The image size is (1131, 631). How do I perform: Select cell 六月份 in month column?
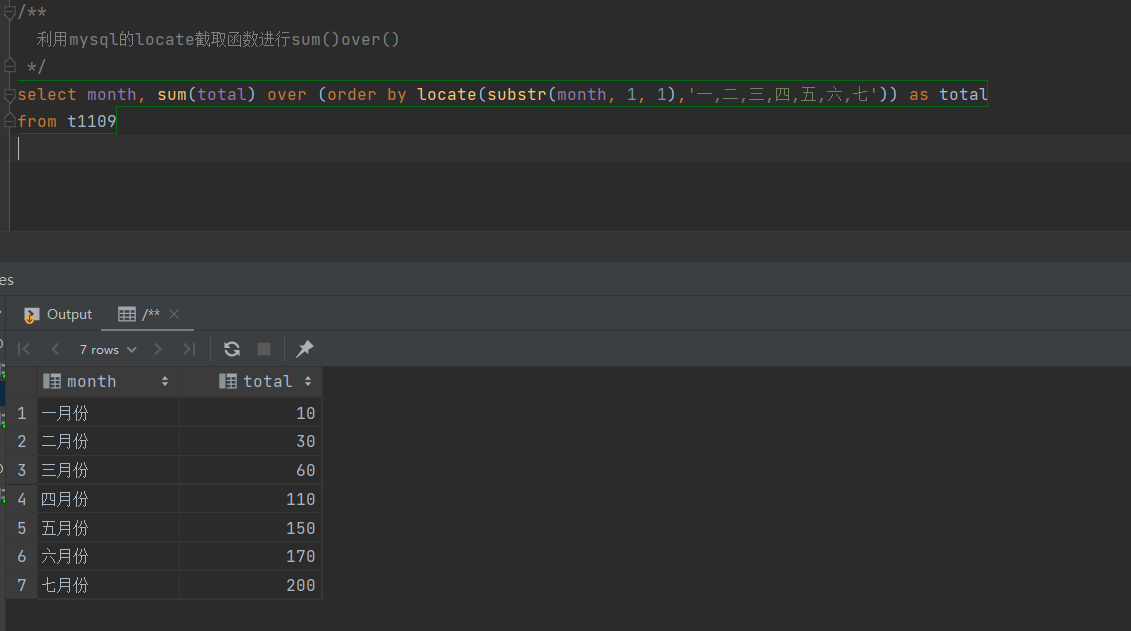108,556
